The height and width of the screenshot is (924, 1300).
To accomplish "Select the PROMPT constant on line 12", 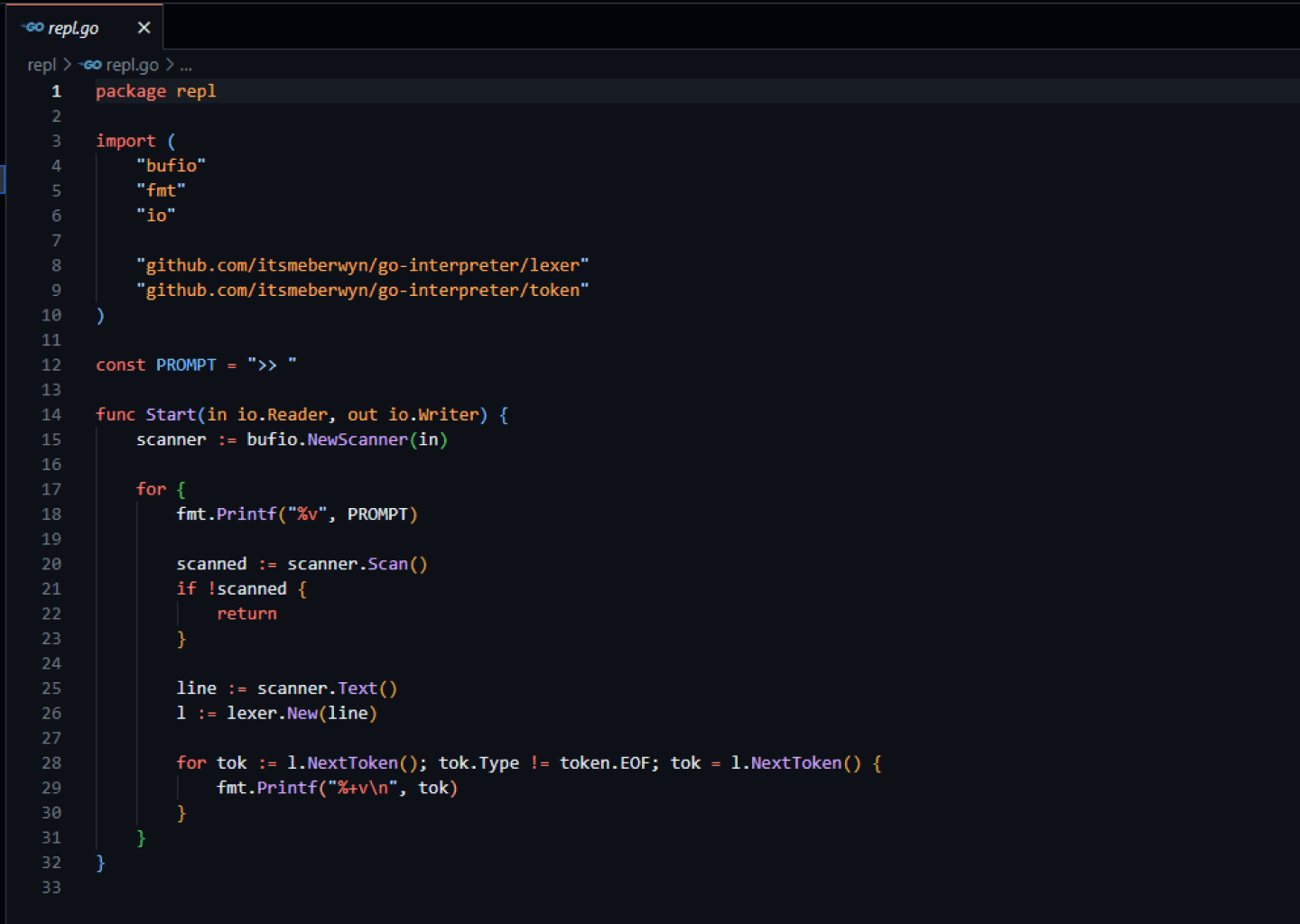I will [x=186, y=365].
